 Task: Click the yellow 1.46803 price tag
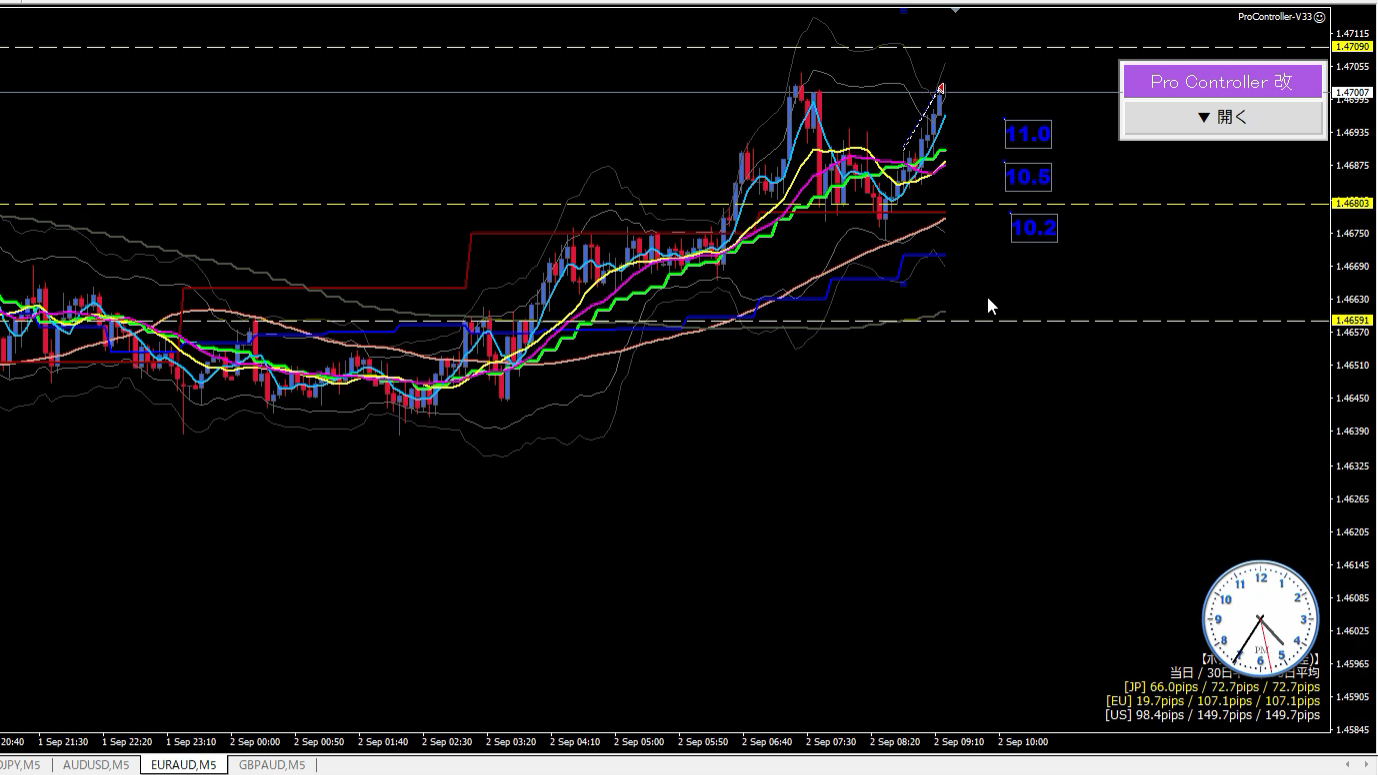(1352, 204)
